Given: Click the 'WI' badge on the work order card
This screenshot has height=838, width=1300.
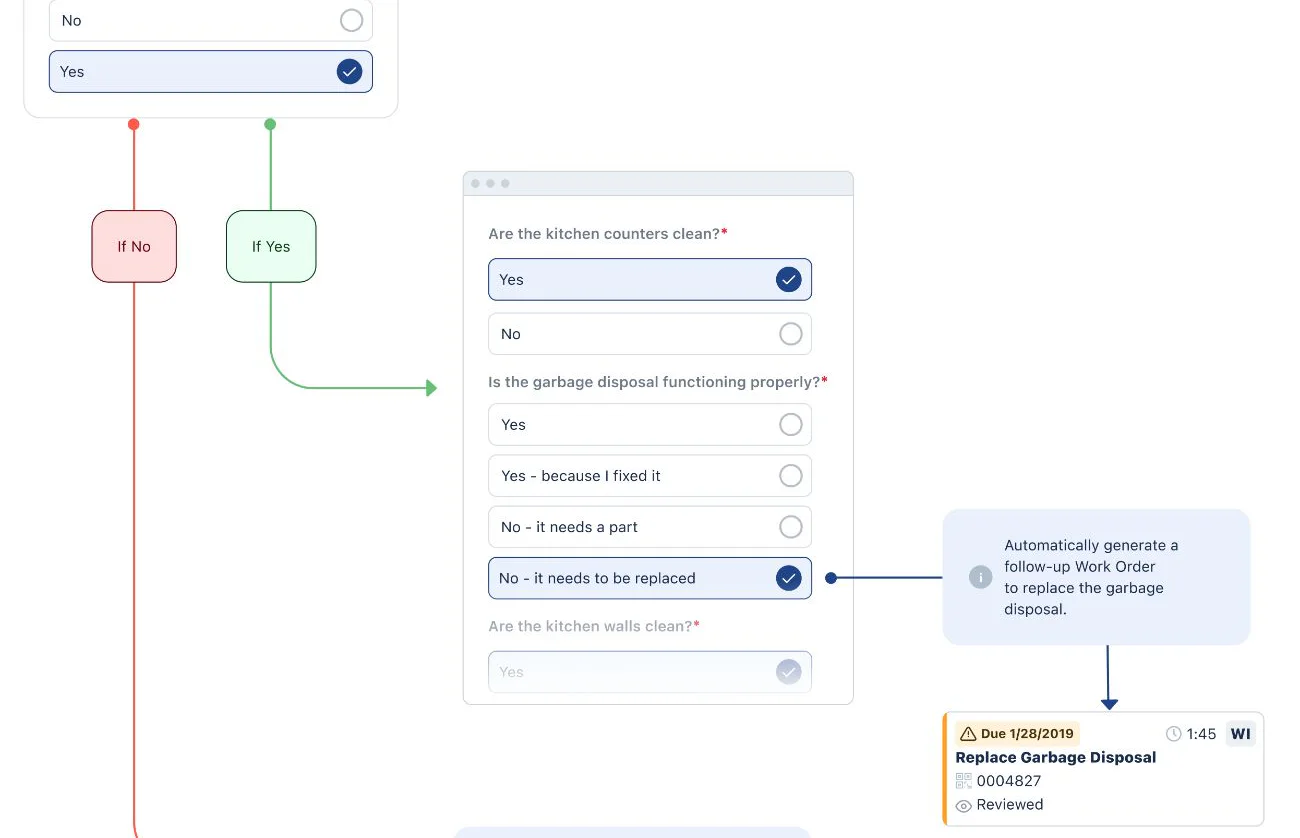Looking at the screenshot, I should (x=1241, y=734).
